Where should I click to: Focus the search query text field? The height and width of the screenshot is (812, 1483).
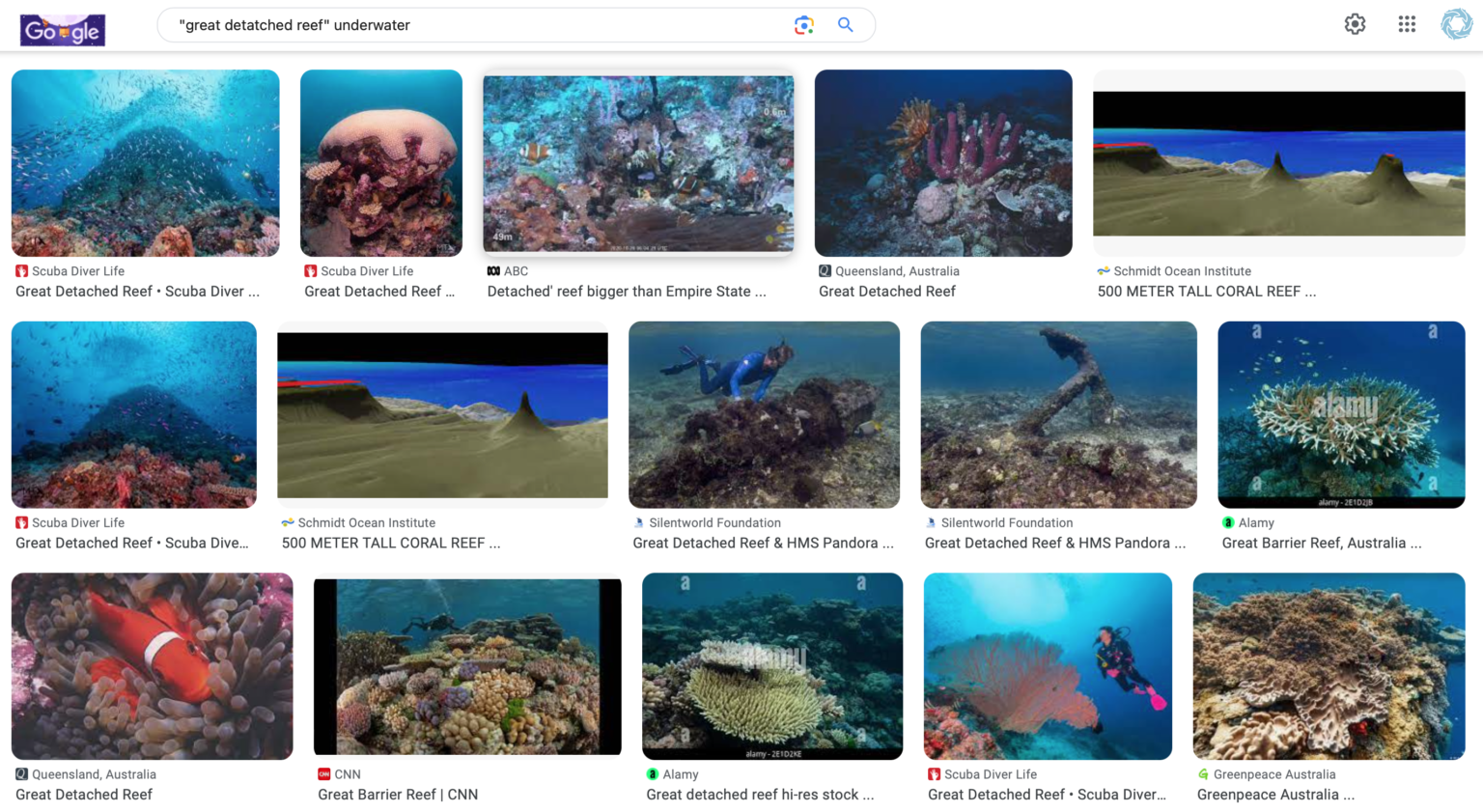point(473,25)
